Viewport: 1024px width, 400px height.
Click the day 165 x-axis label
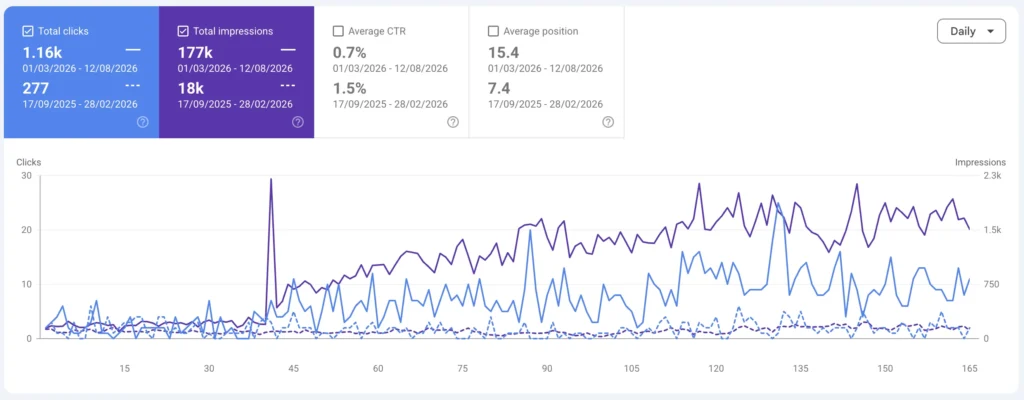970,369
